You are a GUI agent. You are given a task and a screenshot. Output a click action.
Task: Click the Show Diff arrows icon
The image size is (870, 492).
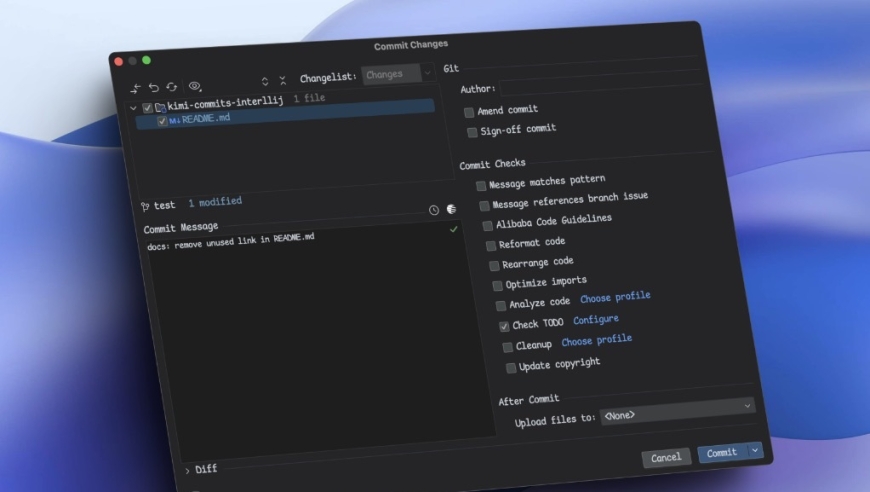point(136,89)
